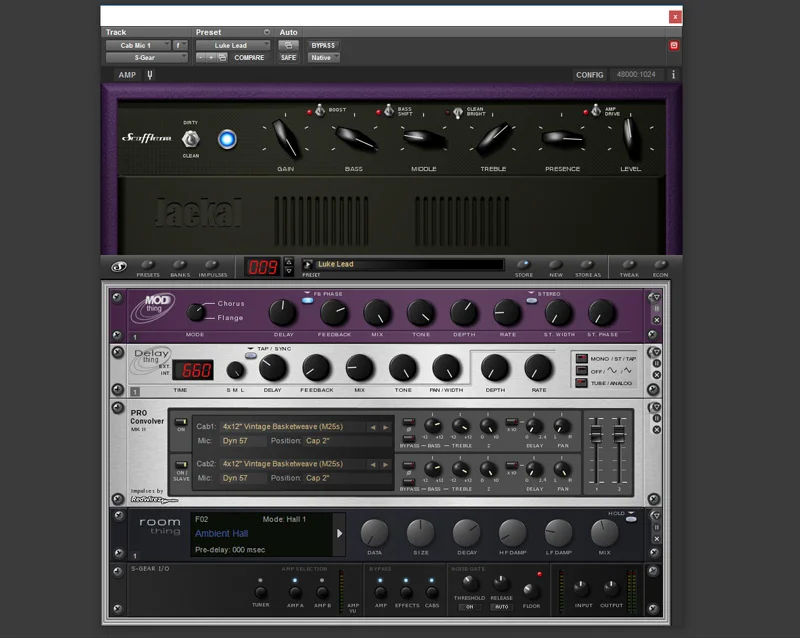
Task: Flip the DIRTY/CLEAN channel switch
Action: (x=191, y=139)
